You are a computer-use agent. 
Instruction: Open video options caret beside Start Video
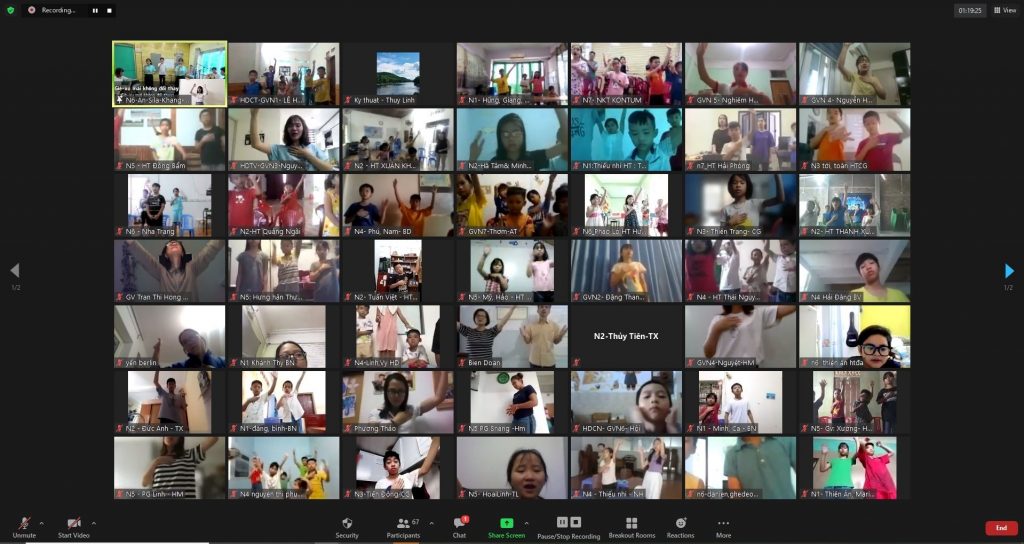click(x=93, y=523)
